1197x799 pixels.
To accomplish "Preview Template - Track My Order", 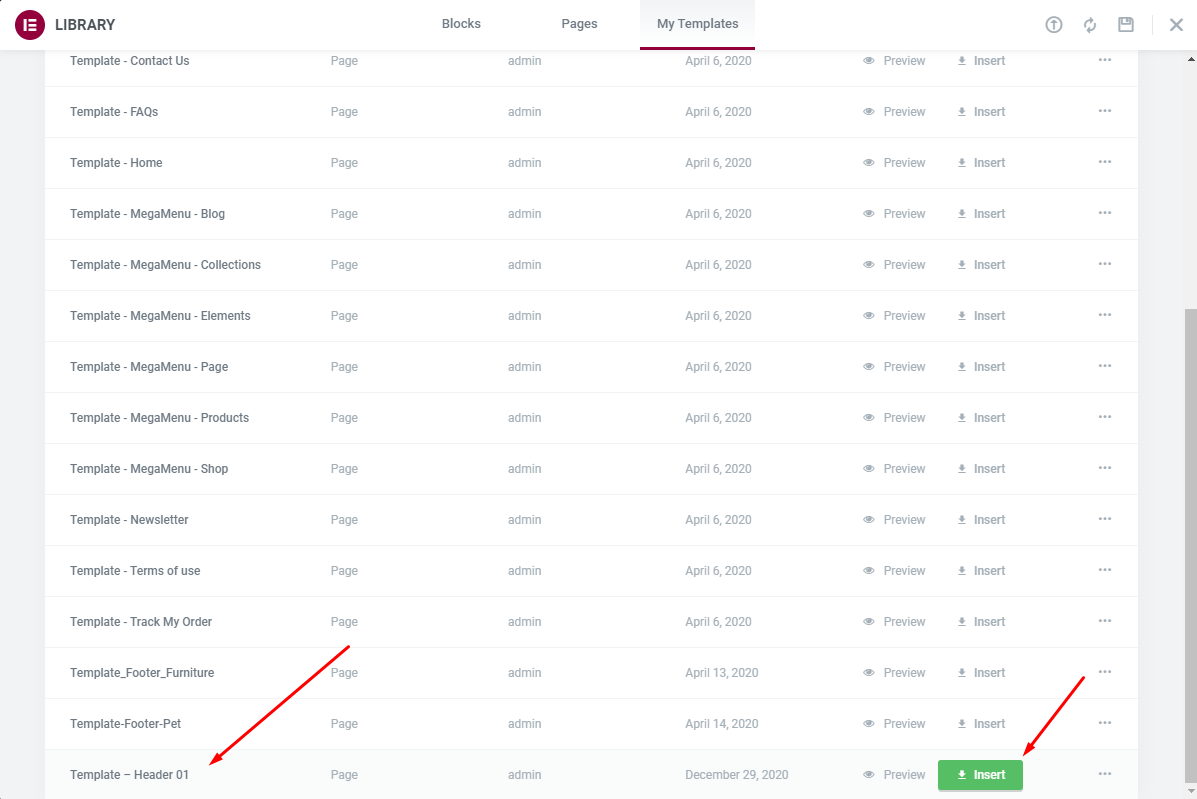I will click(x=894, y=622).
